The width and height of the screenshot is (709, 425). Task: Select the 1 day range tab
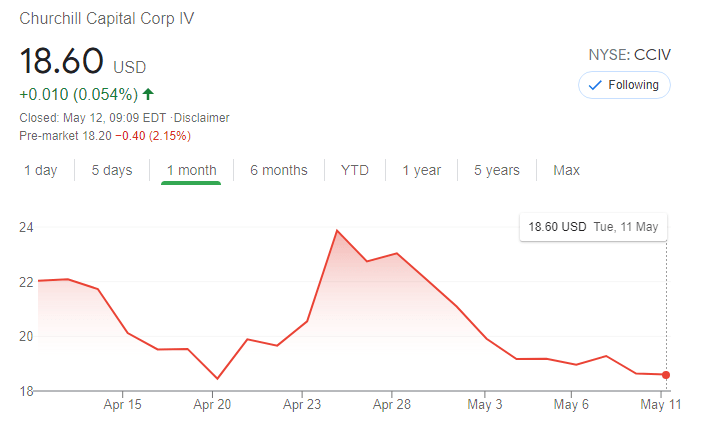click(x=41, y=170)
